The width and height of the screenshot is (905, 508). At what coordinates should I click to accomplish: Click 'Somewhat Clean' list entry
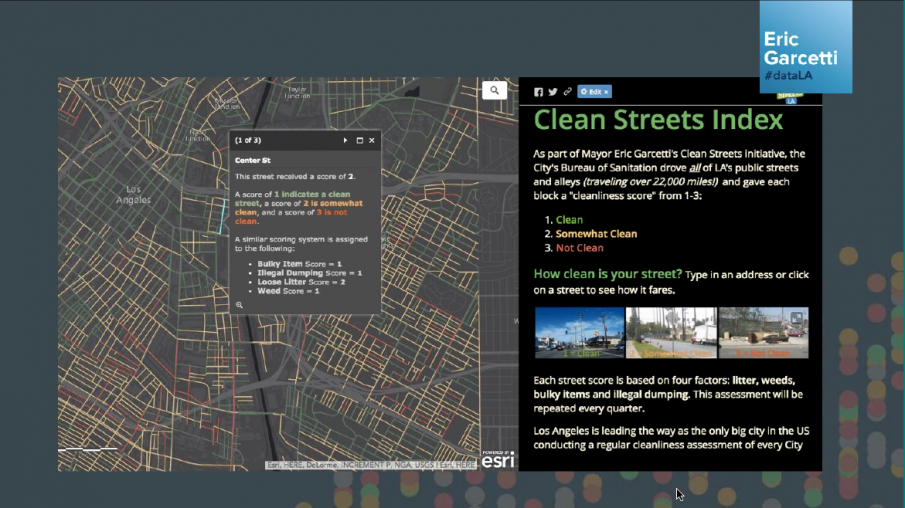click(596, 234)
